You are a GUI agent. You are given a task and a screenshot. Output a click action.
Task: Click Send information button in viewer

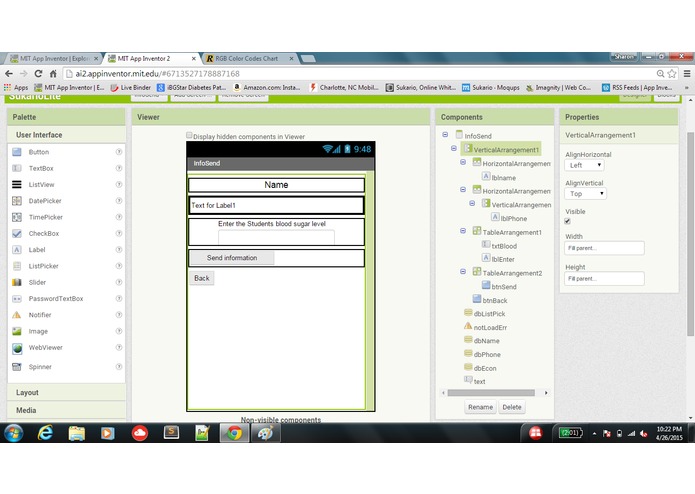click(232, 258)
